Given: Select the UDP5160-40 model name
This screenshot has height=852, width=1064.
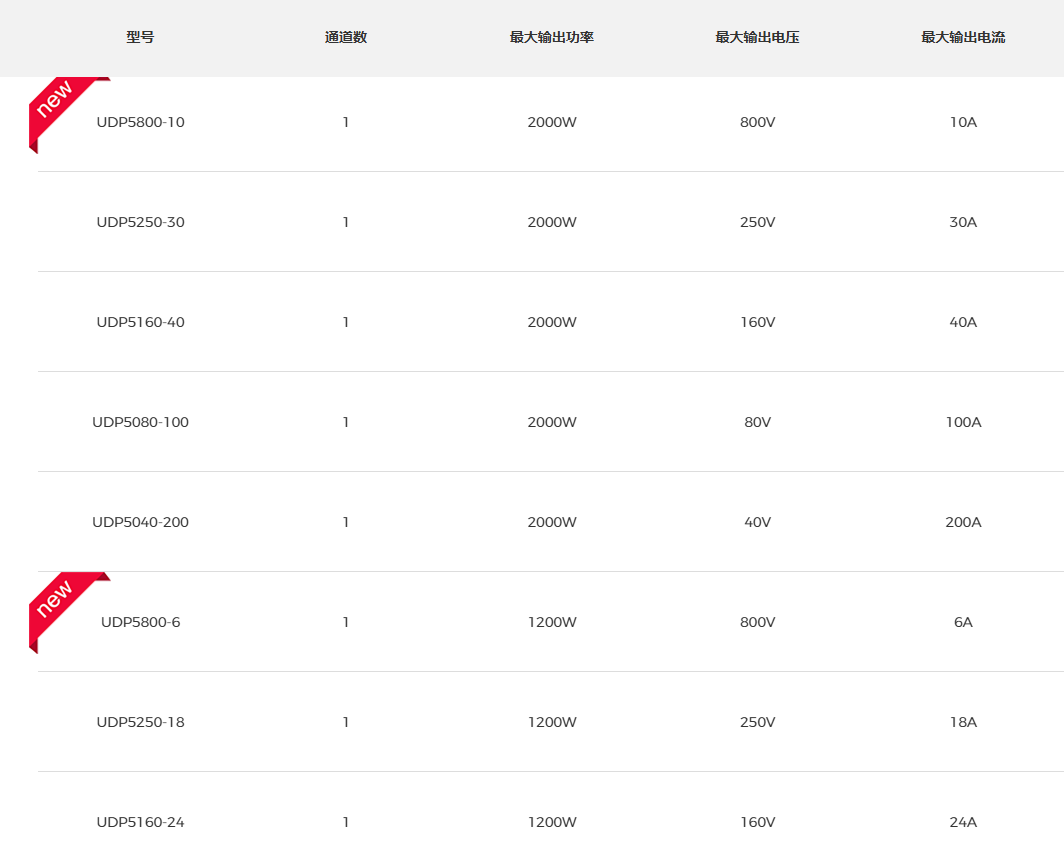Looking at the screenshot, I should 140,322.
